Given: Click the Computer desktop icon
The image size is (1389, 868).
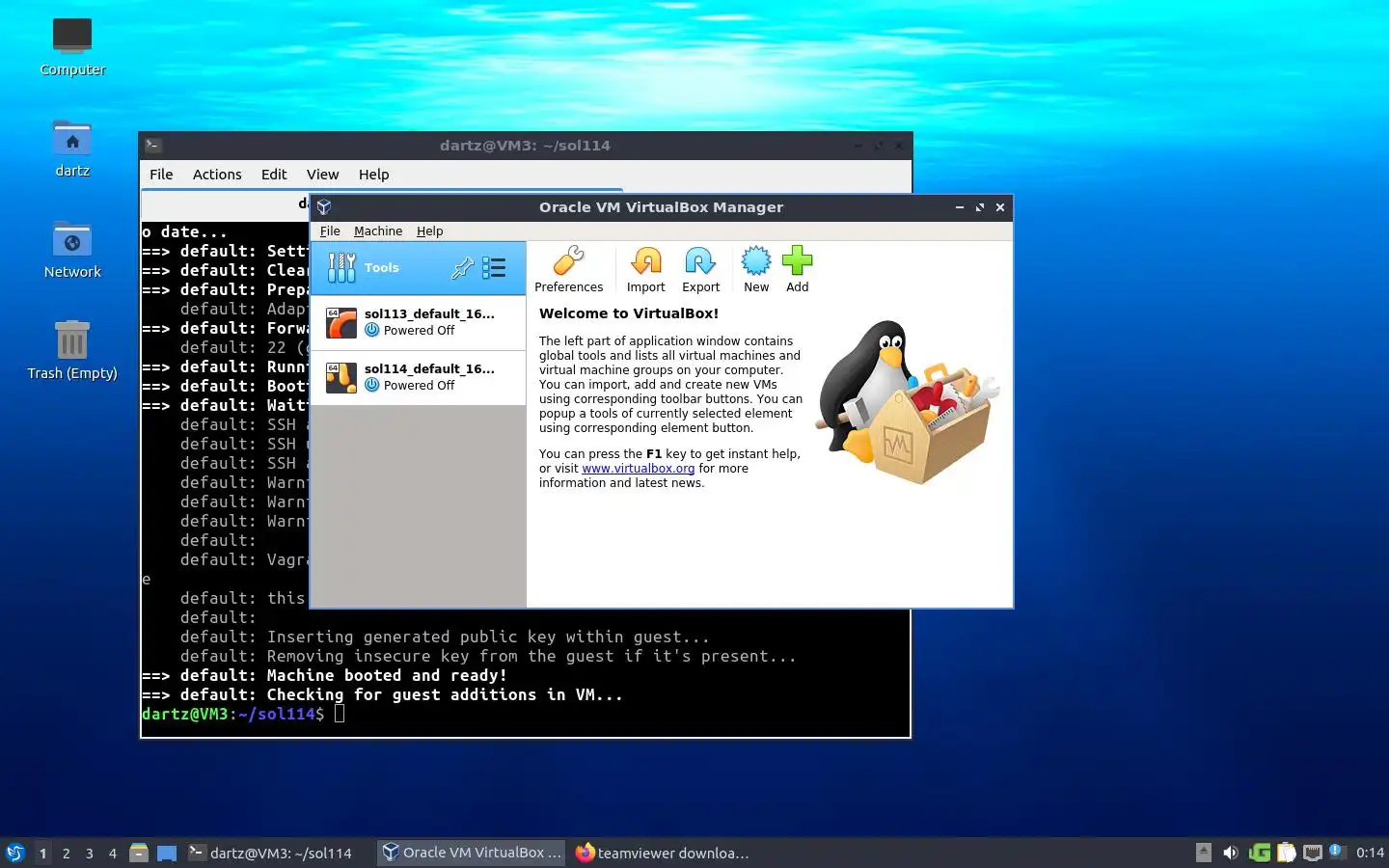Looking at the screenshot, I should coord(72,46).
